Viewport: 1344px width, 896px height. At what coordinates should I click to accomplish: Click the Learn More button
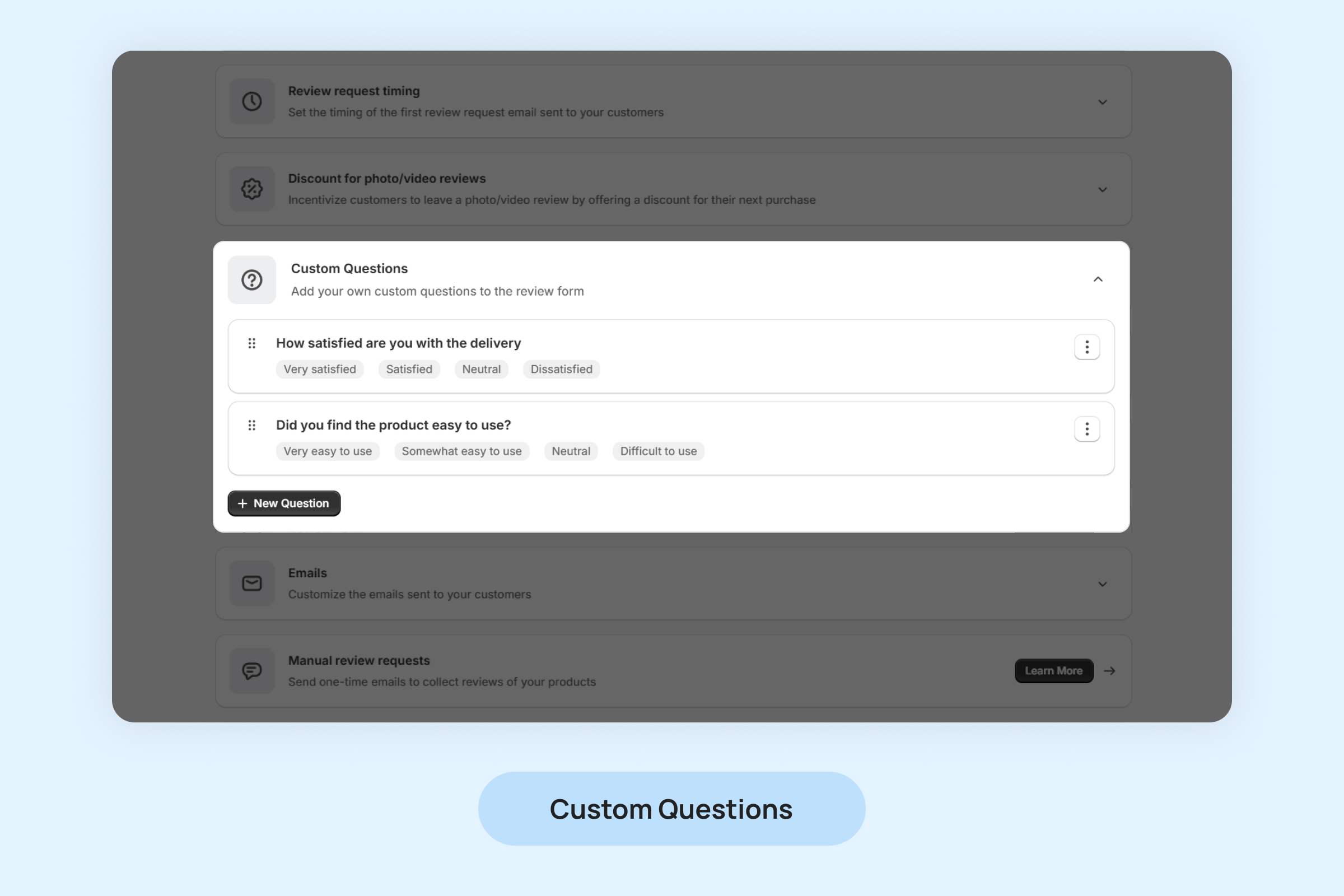click(1054, 671)
